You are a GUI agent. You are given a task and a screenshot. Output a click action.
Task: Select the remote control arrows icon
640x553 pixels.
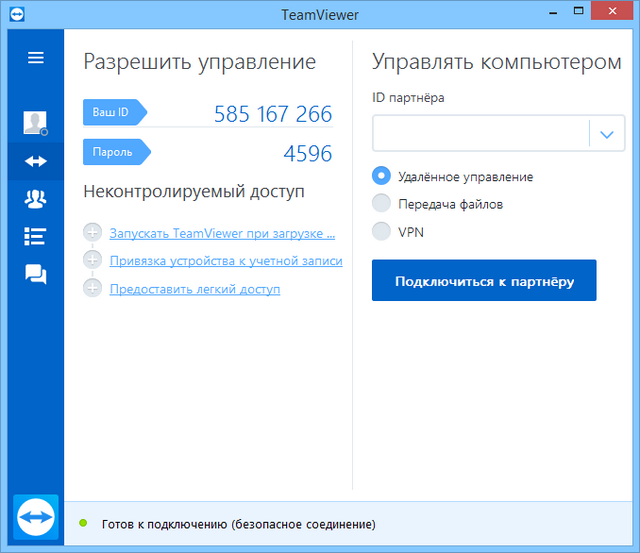click(x=36, y=160)
